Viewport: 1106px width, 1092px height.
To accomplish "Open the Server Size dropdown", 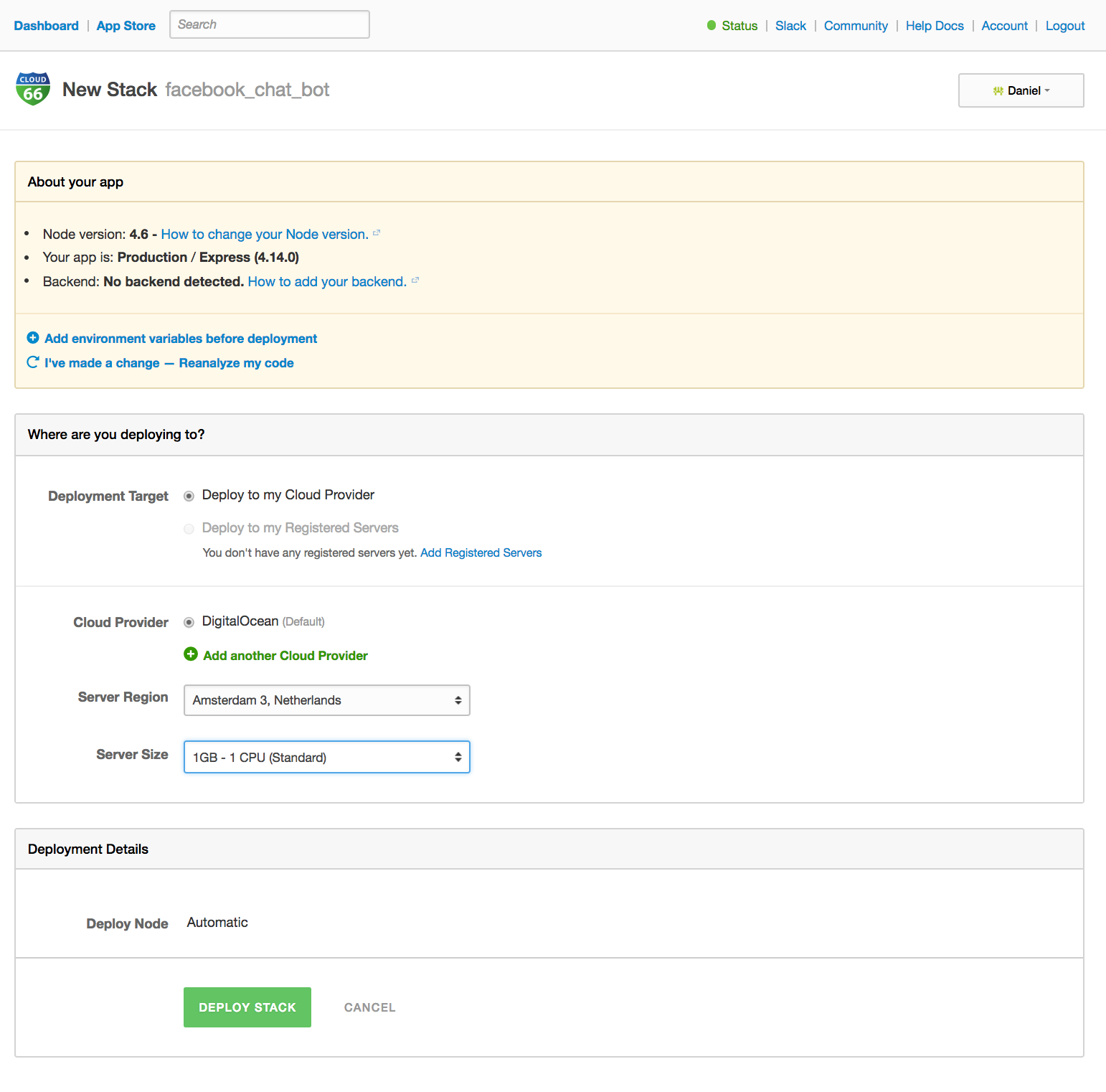I will point(327,757).
